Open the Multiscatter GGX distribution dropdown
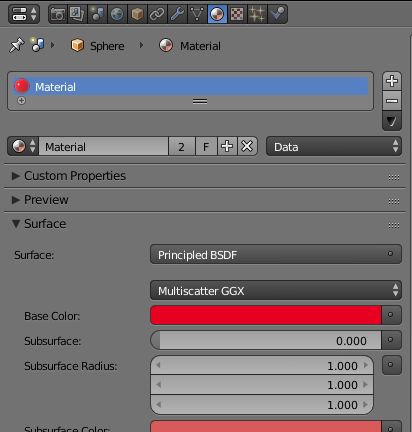 276,290
